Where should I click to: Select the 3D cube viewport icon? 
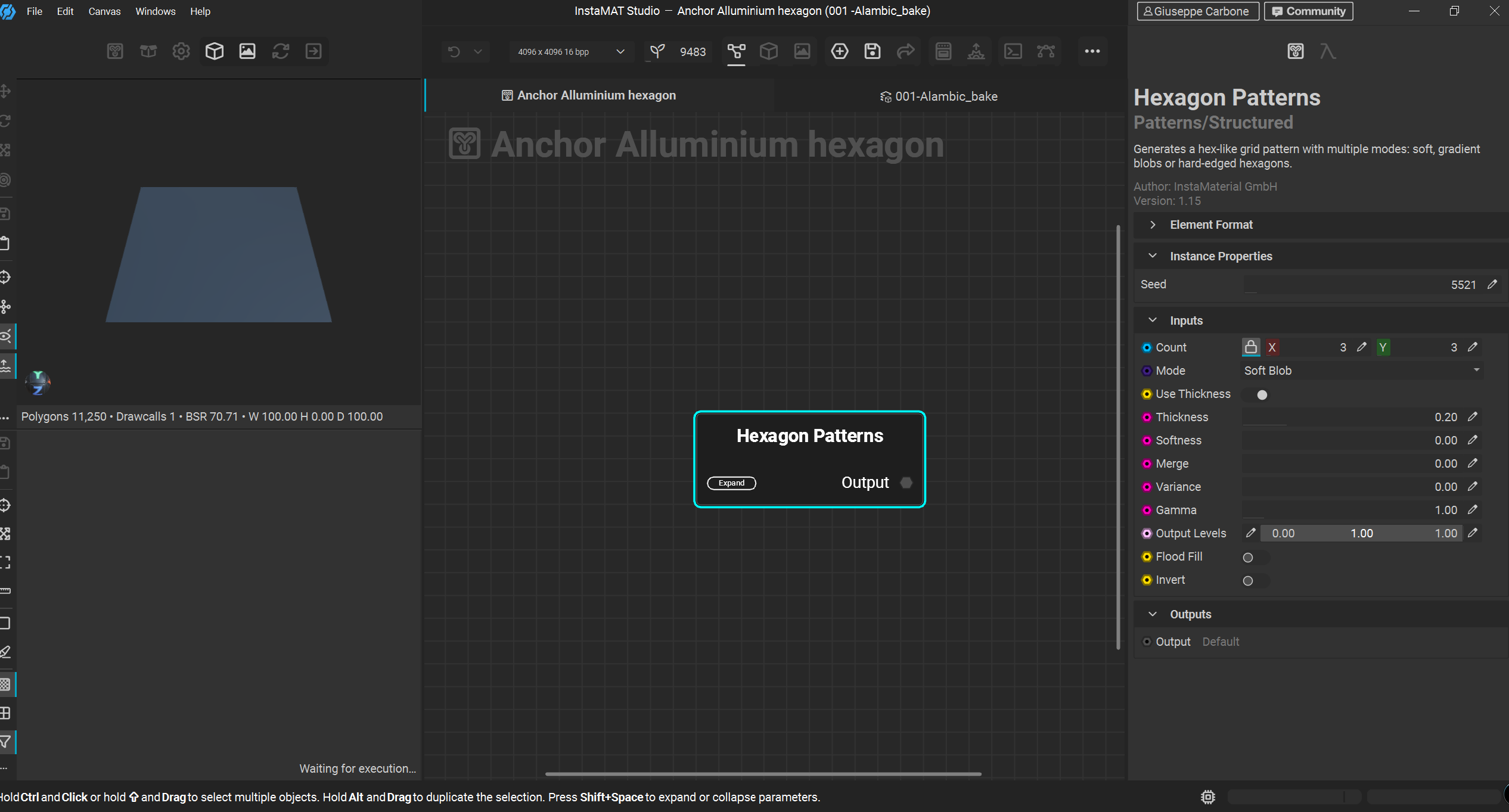[214, 51]
